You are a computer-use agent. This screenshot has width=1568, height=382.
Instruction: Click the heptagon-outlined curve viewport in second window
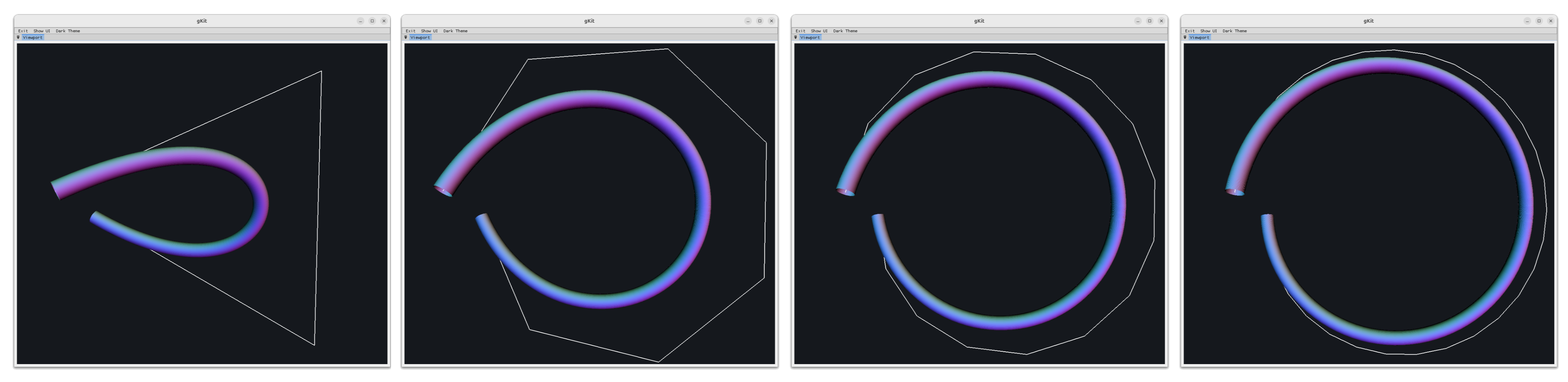tap(590, 204)
